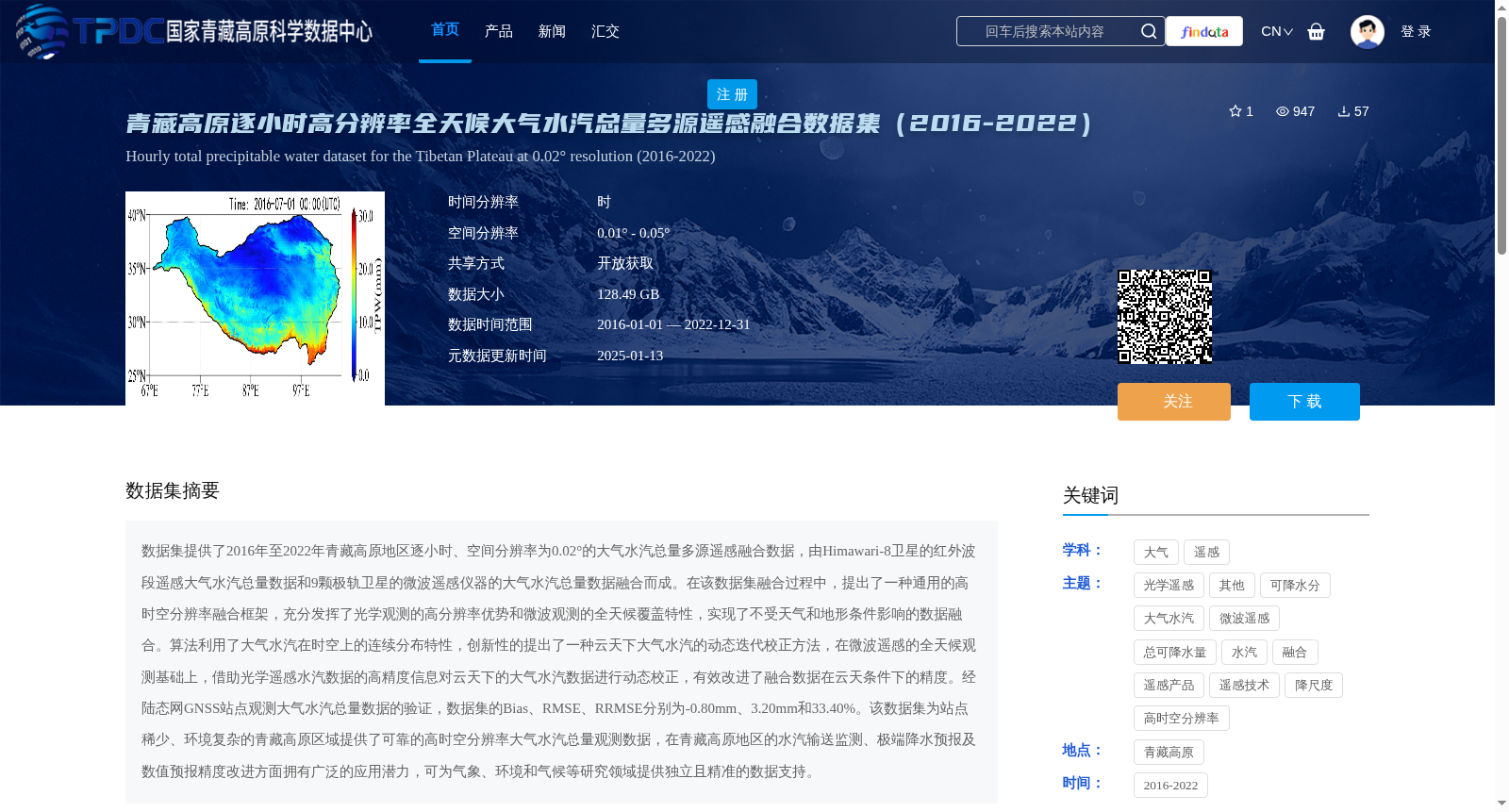Screen dimensions: 1509x812
Task: Select the 降尺度 theme tag
Action: coord(1314,686)
